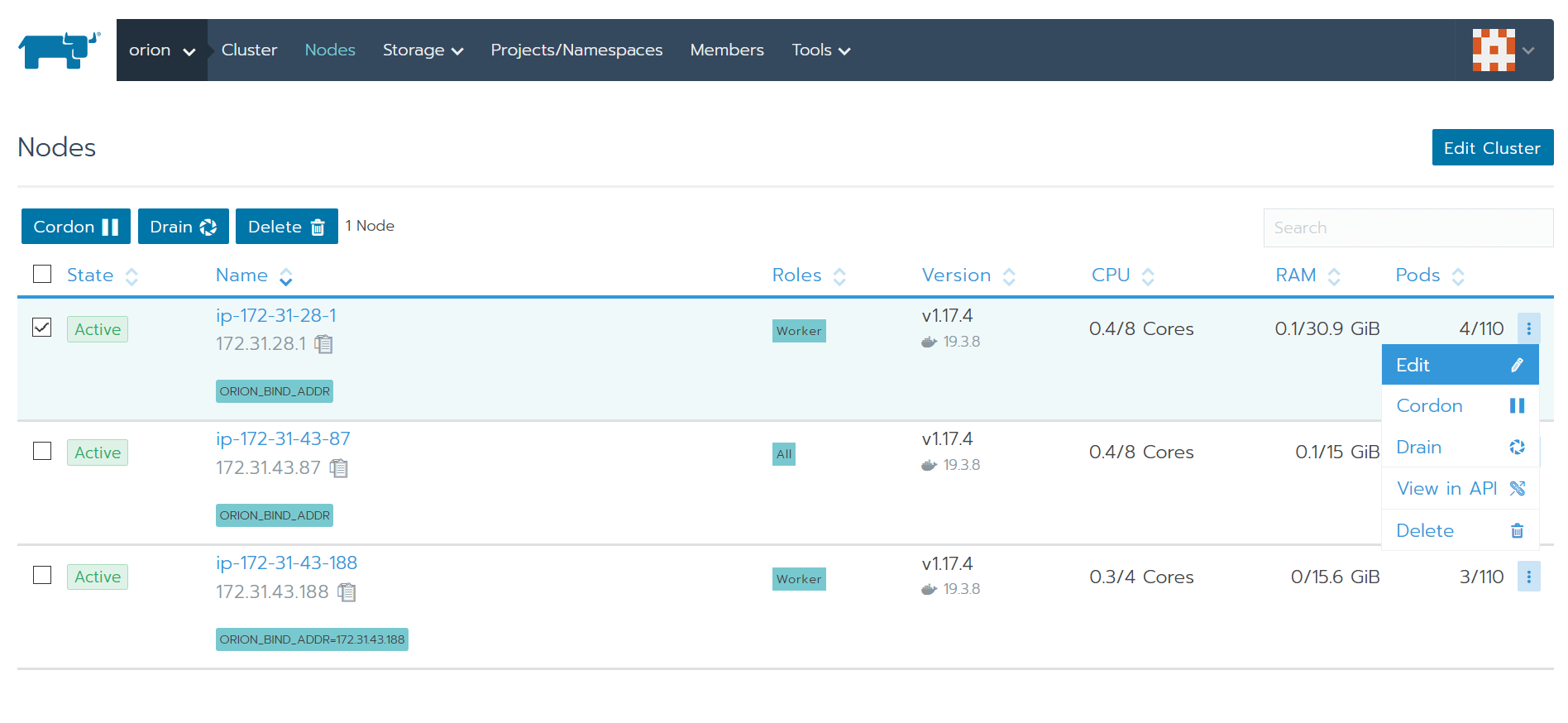The image size is (1568, 723).
Task: Go to Projects/Namespaces tab
Action: coord(576,50)
